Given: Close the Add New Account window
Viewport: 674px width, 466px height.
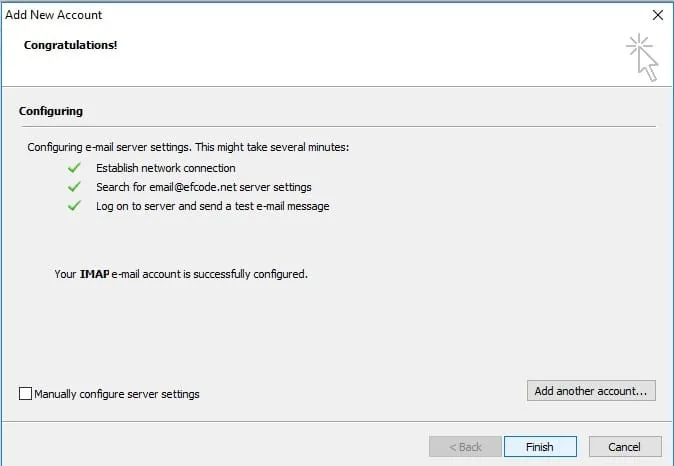Looking at the screenshot, I should coord(657,15).
